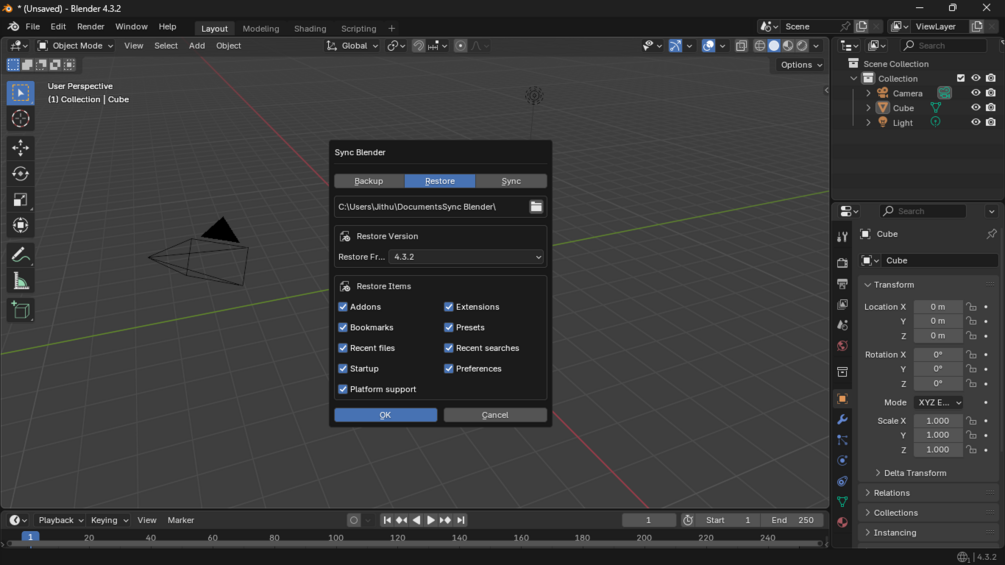Dismiss the dialog with Cancel

click(495, 415)
